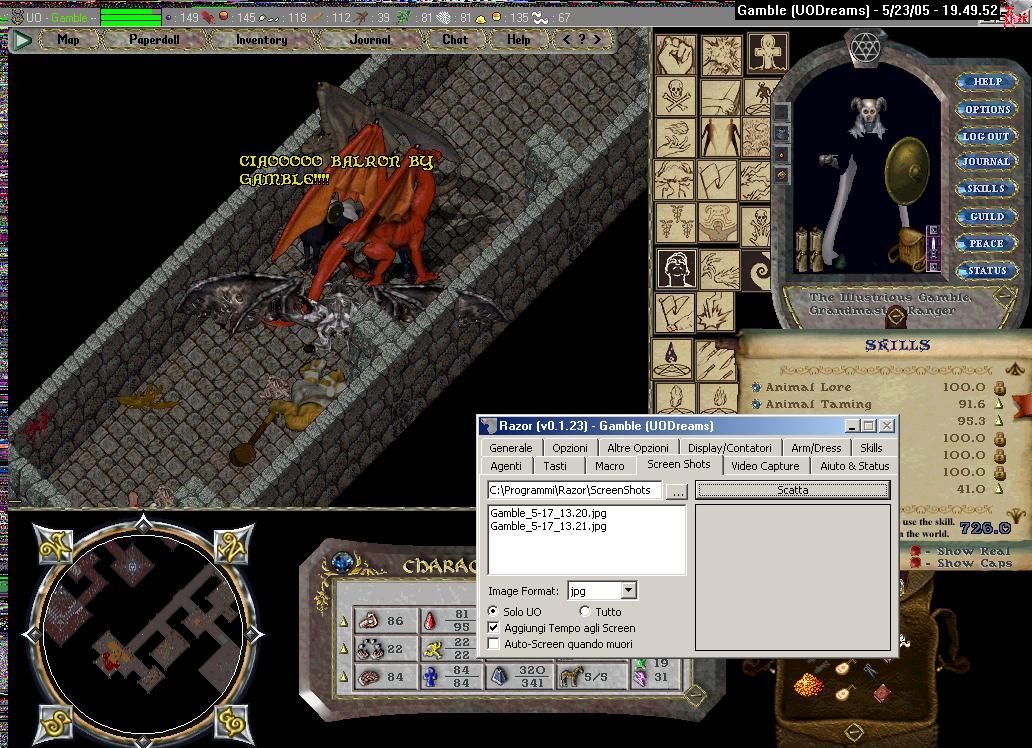Viewport: 1032px width, 748px height.
Task: Click the blue ankh mana icon
Action: coord(431,677)
